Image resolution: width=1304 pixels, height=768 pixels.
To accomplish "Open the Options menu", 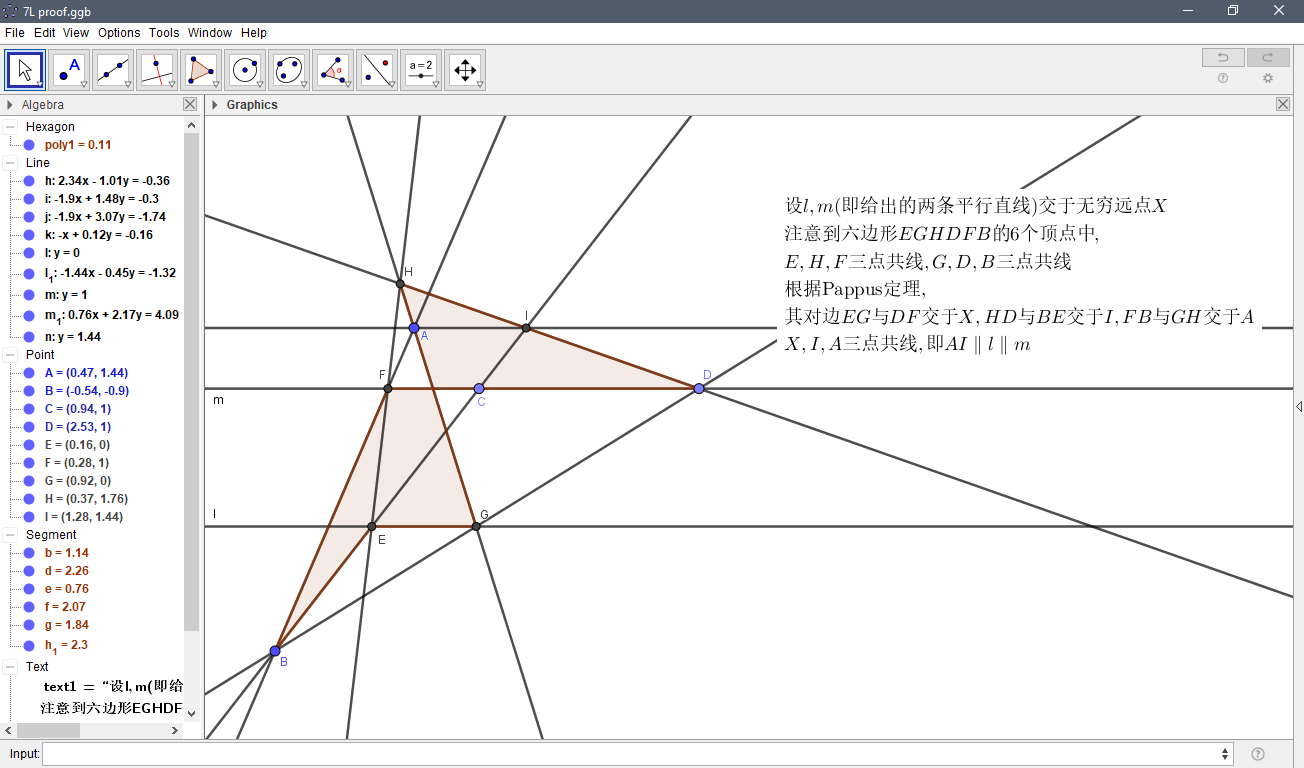I will pyautogui.click(x=118, y=32).
